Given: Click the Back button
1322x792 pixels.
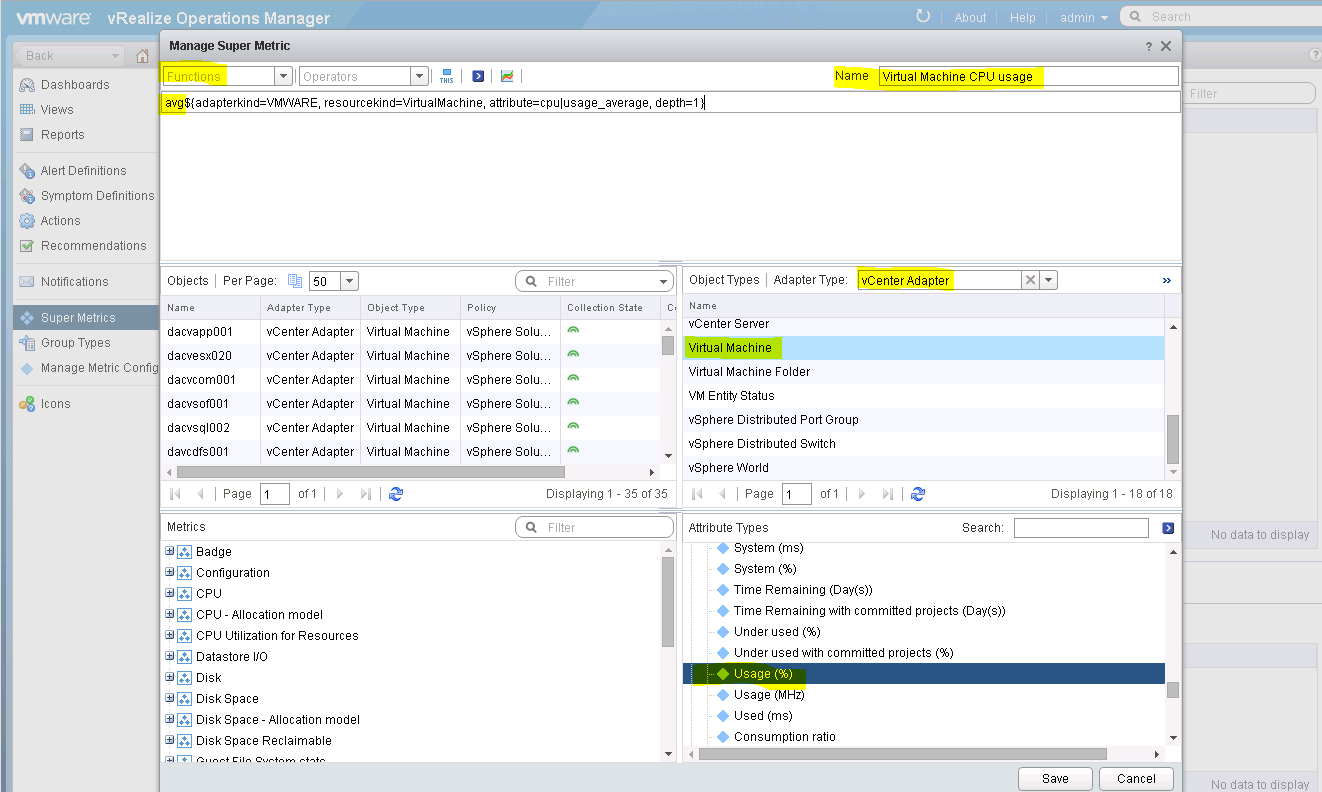Looking at the screenshot, I should [70, 56].
